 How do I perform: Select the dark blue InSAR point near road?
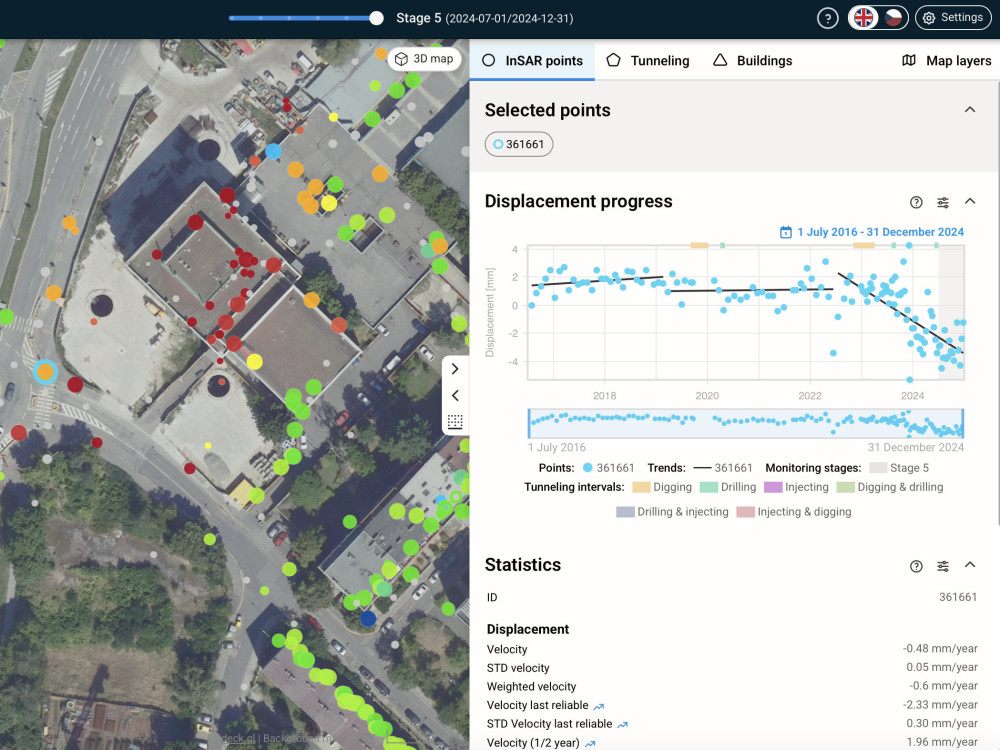click(x=368, y=618)
